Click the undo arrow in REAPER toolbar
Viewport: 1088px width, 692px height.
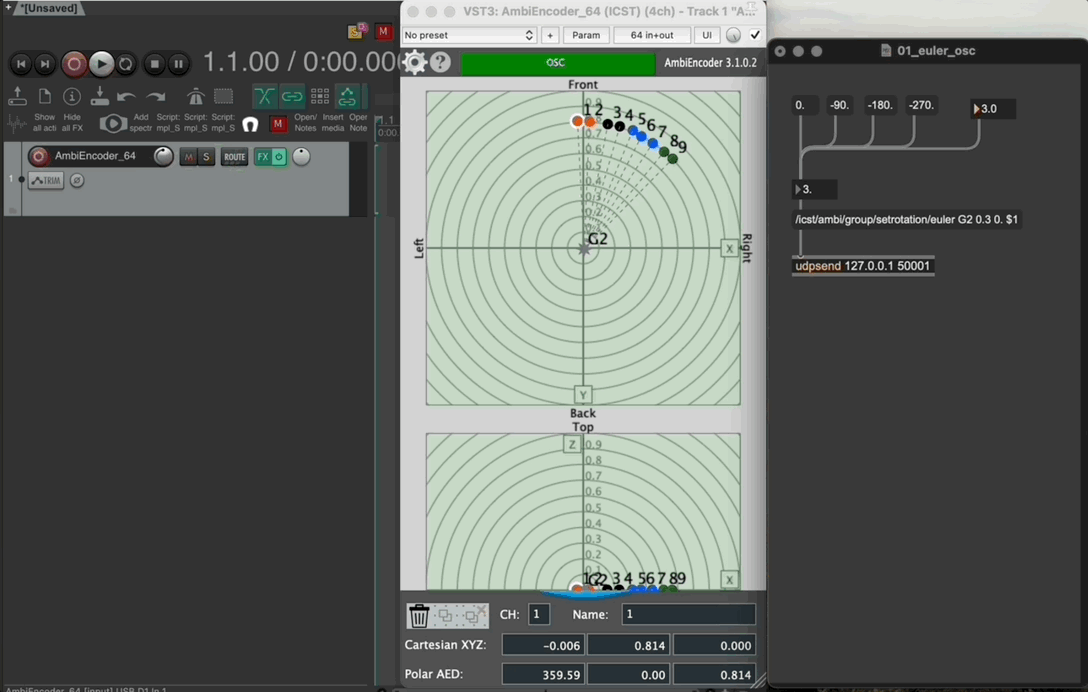[126, 97]
